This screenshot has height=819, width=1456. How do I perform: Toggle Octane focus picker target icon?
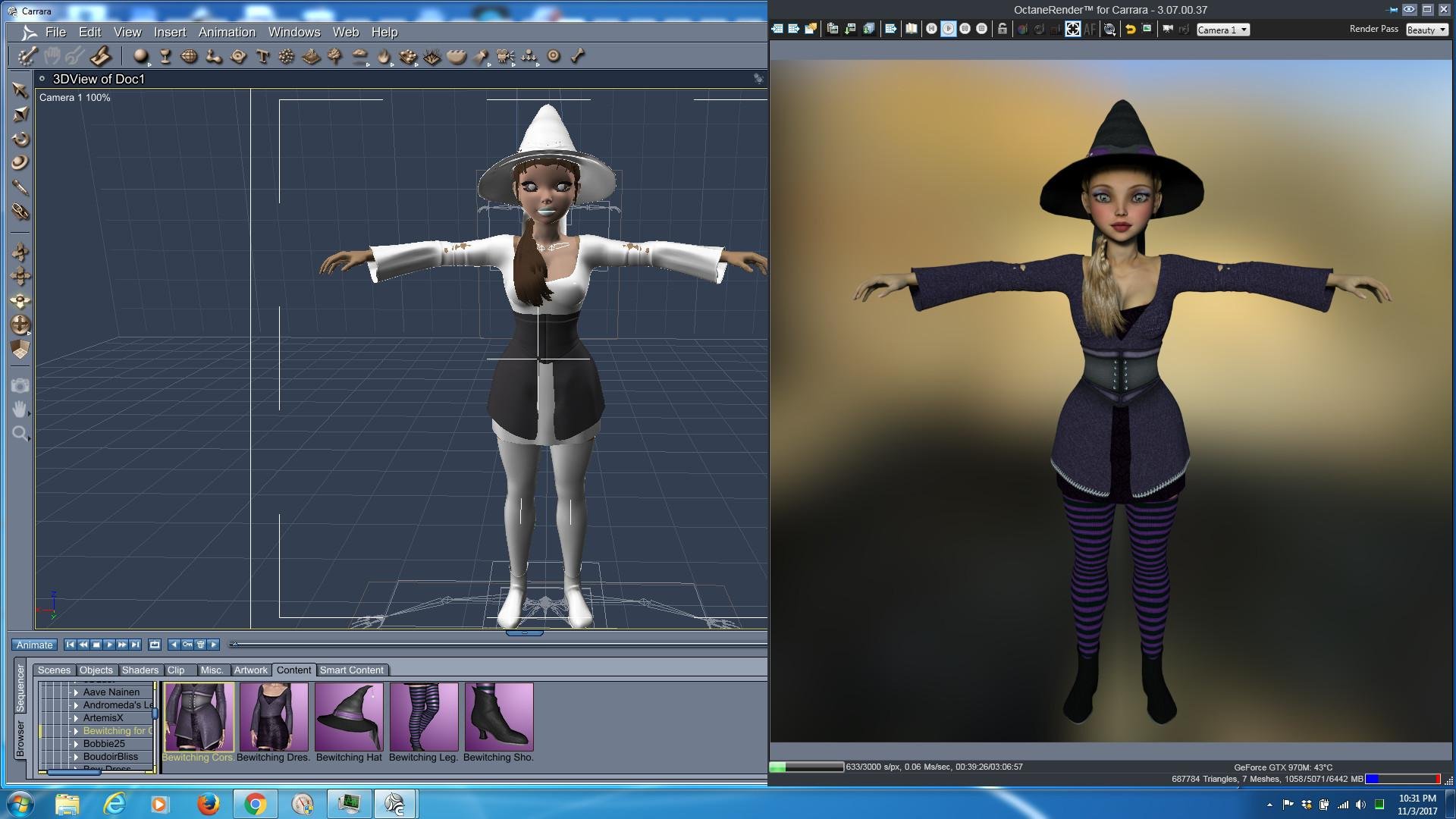1072,29
